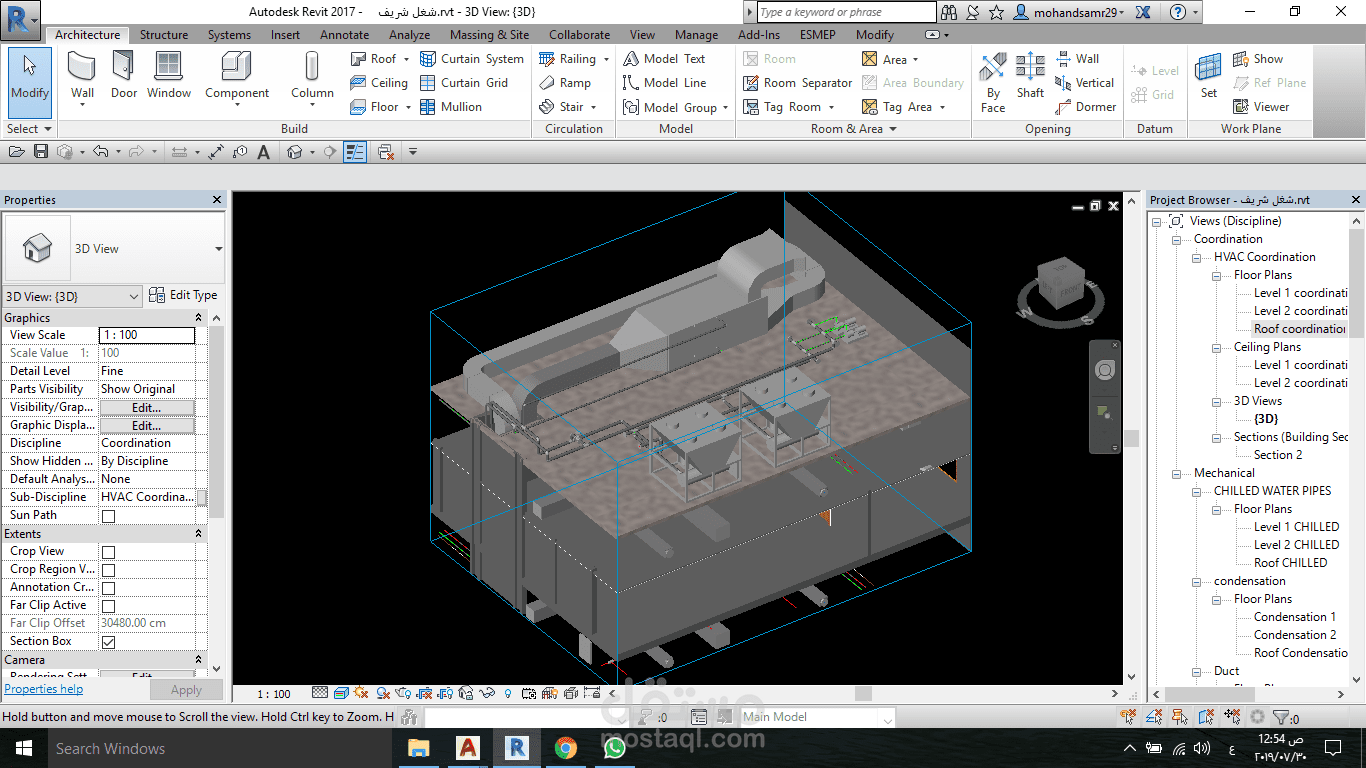The height and width of the screenshot is (768, 1366).
Task: Open the Annotate ribbon tab
Action: pyautogui.click(x=344, y=35)
